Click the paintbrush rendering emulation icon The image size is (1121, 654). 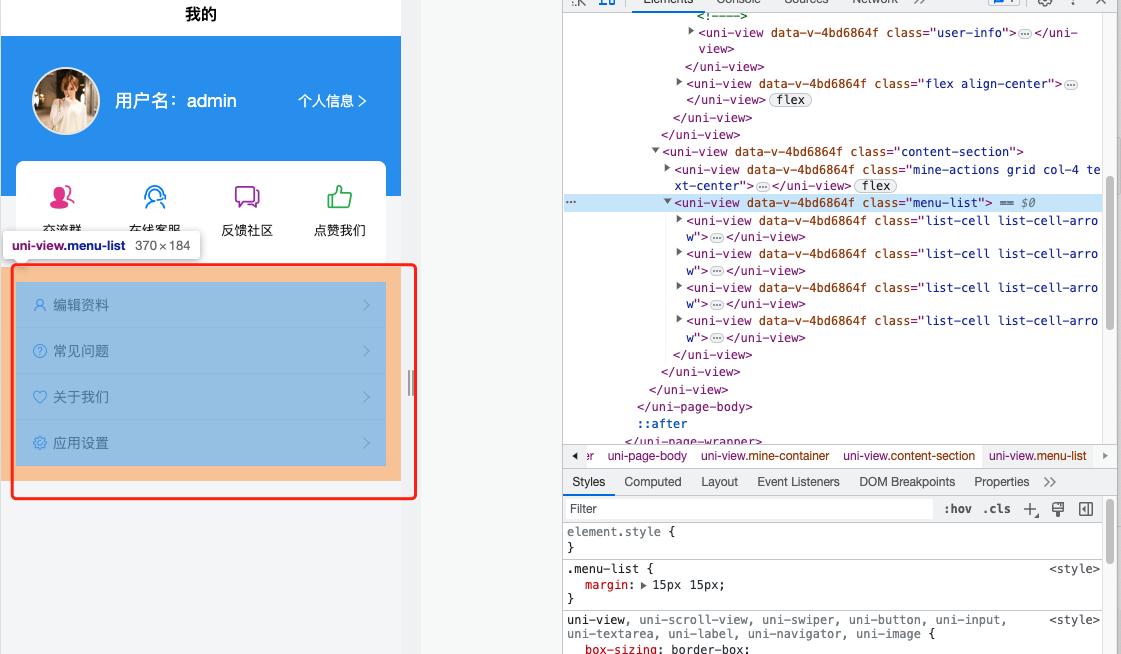coord(1058,509)
